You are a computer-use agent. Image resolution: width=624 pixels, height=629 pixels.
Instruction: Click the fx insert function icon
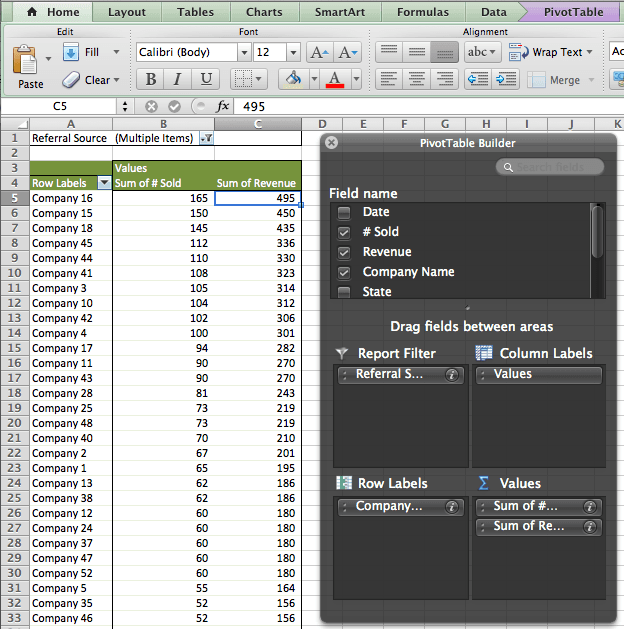pos(223,106)
